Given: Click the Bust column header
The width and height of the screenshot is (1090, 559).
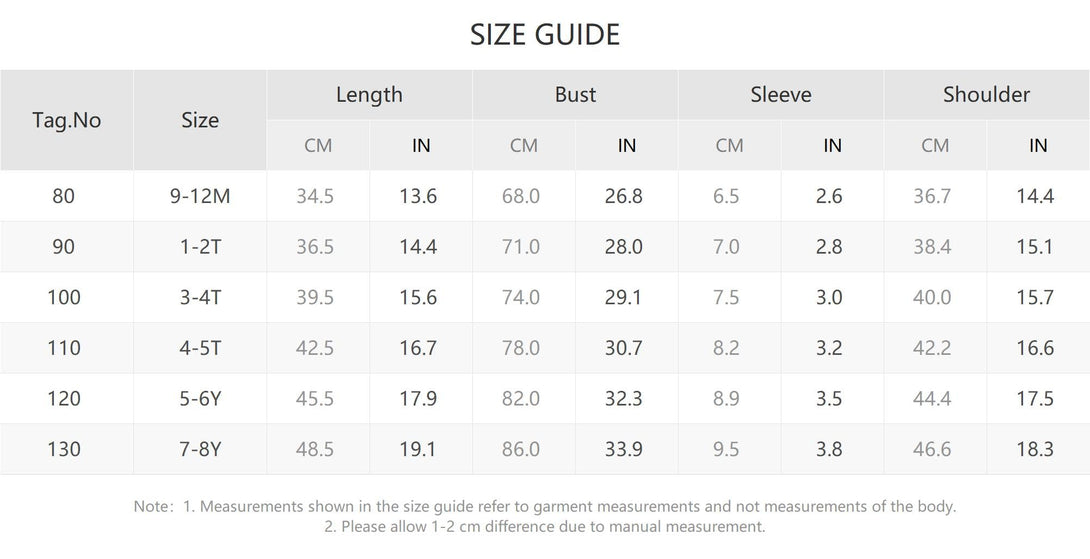Looking at the screenshot, I should click(575, 95).
